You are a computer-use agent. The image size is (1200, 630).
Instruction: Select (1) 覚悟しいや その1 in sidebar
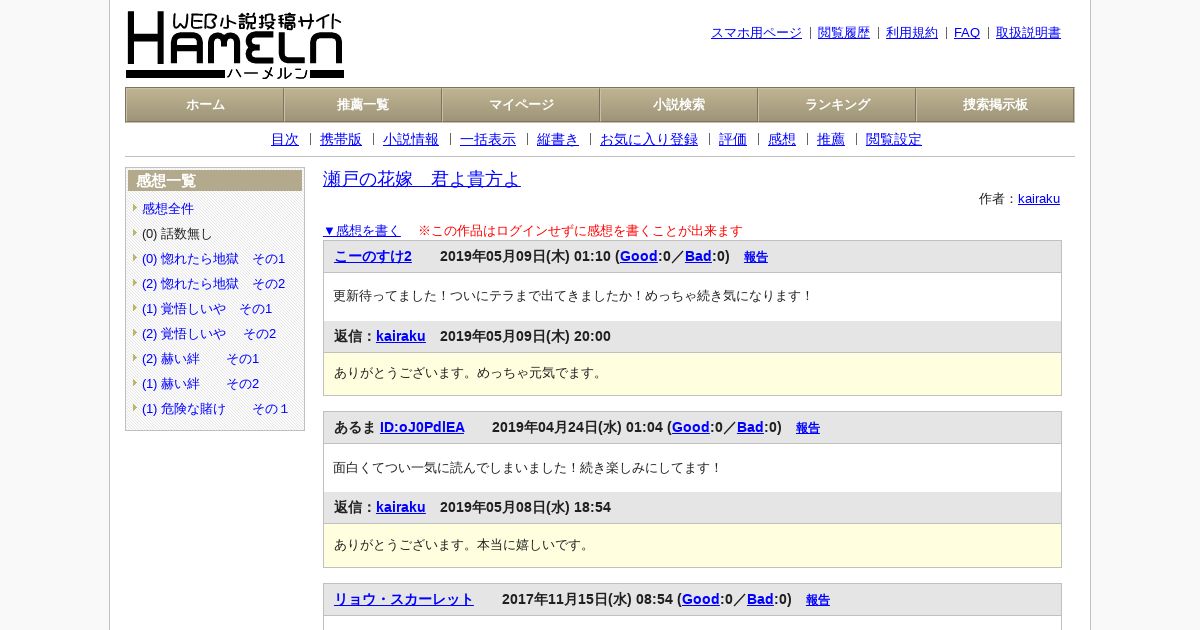pyautogui.click(x=207, y=309)
